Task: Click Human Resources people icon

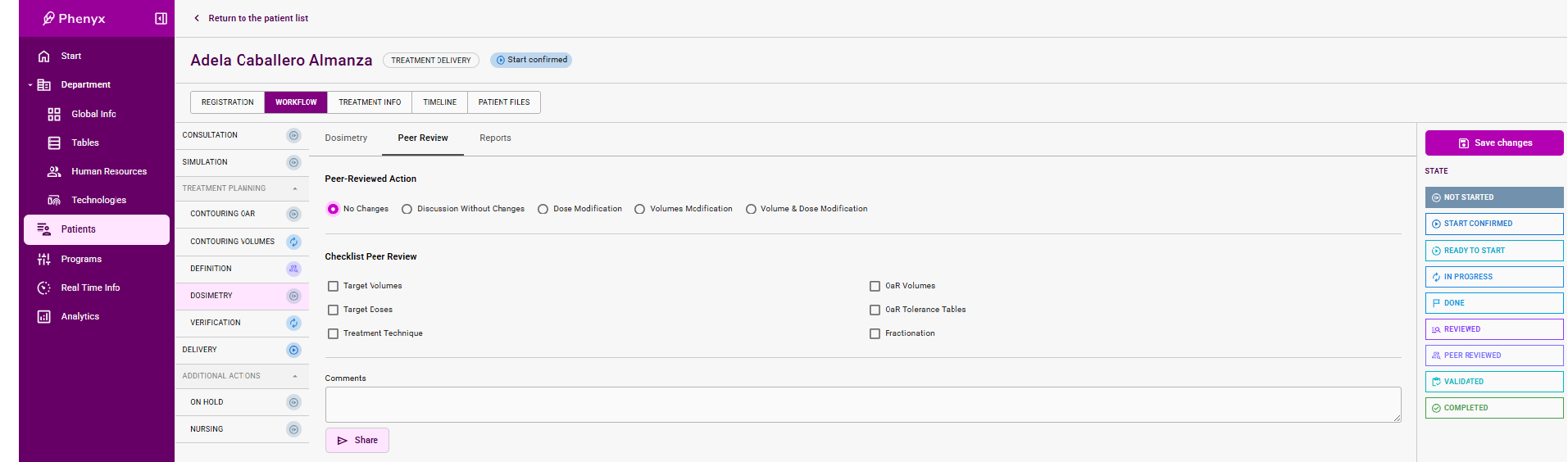Action: coord(54,172)
